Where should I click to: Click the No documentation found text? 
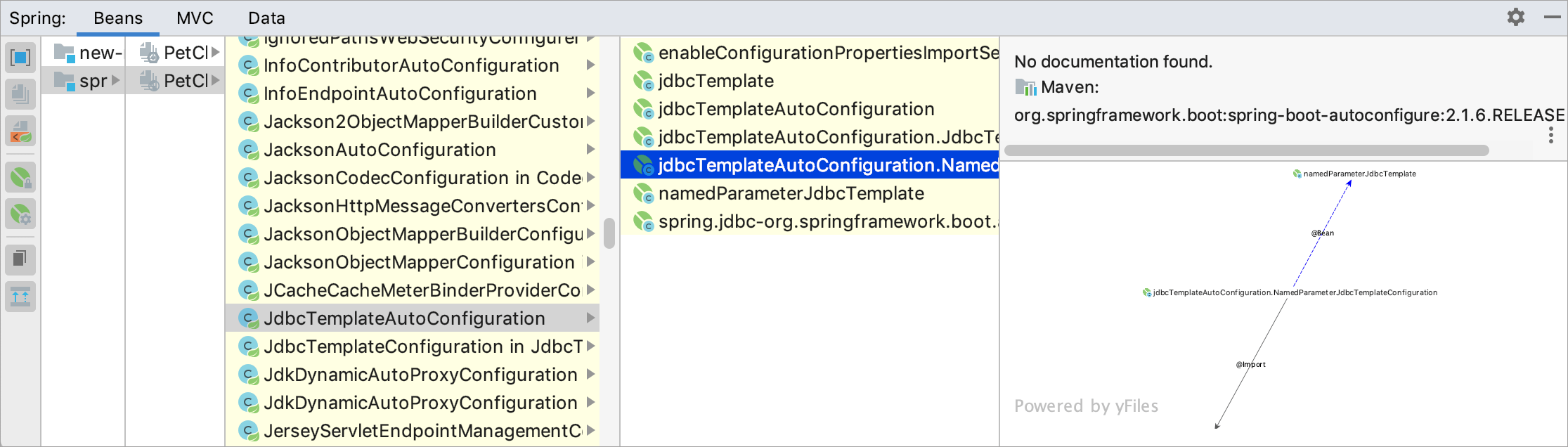pyautogui.click(x=1113, y=62)
